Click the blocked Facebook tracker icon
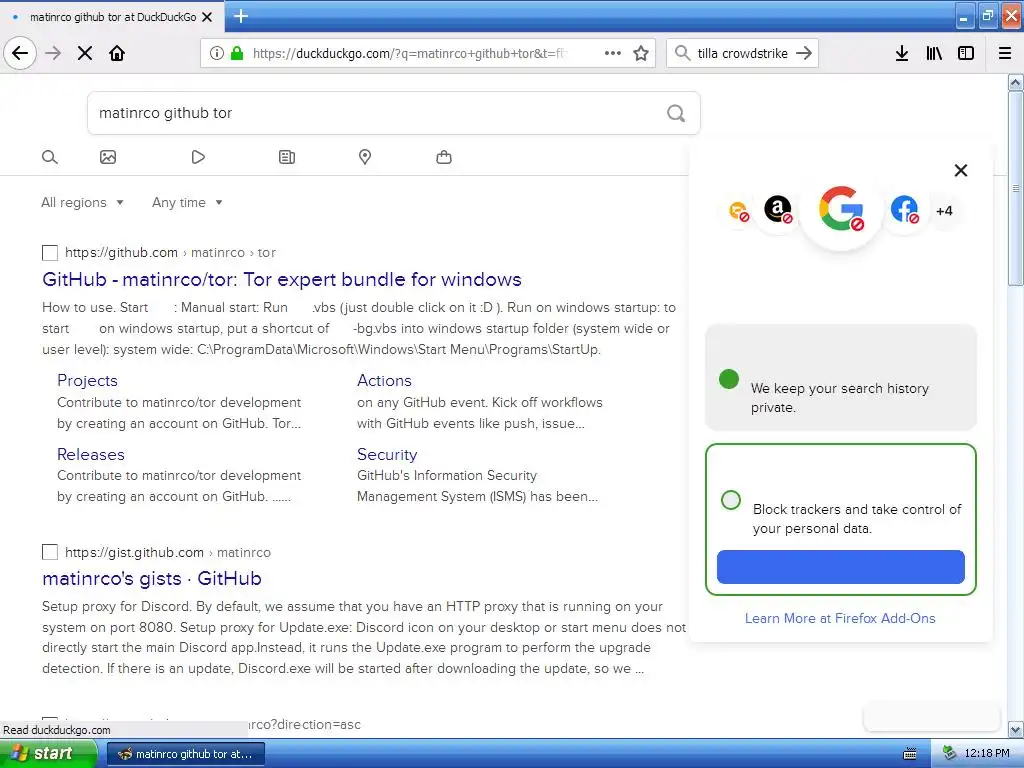The image size is (1024, 768). click(x=904, y=210)
